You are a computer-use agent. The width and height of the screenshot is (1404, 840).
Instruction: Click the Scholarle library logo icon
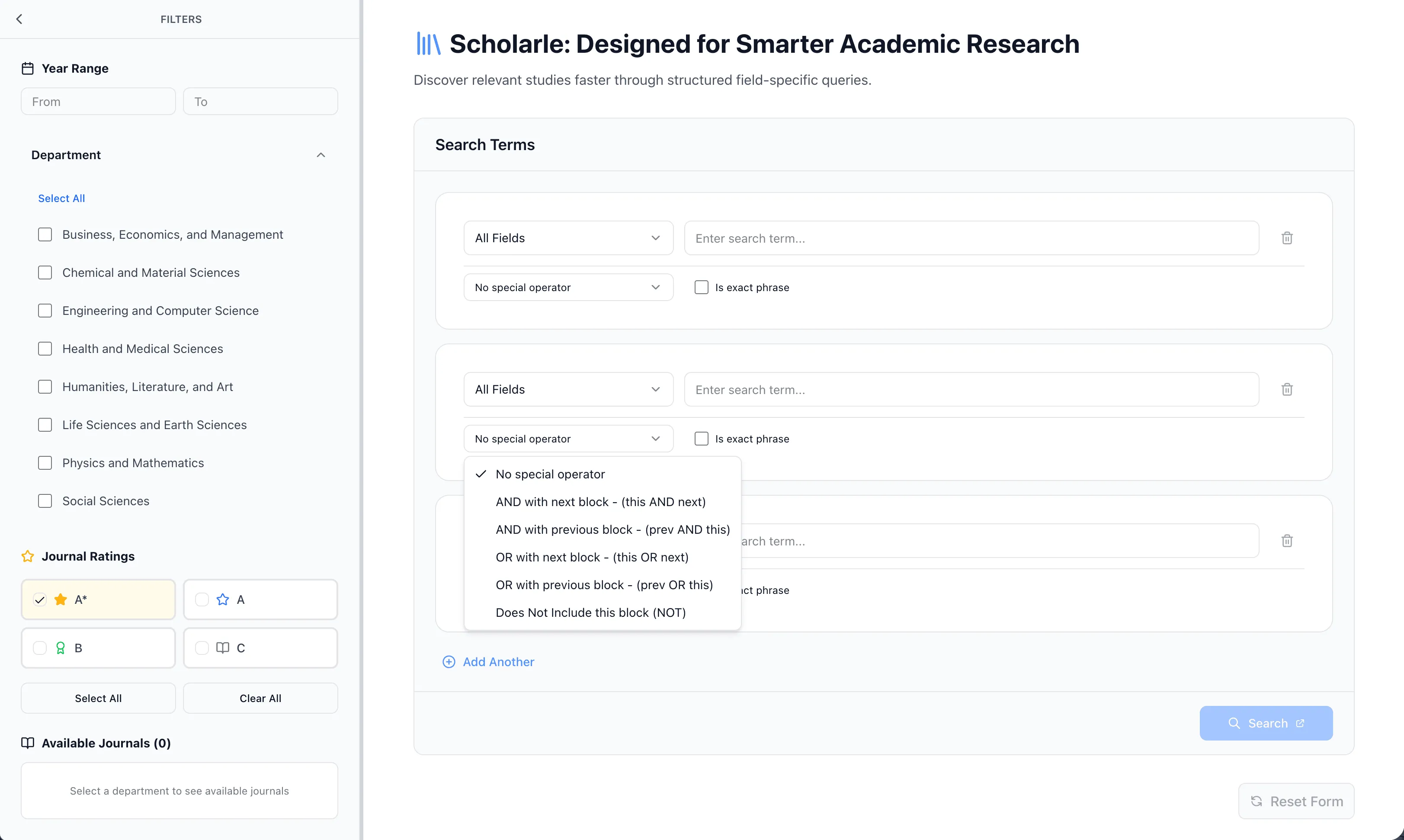428,44
